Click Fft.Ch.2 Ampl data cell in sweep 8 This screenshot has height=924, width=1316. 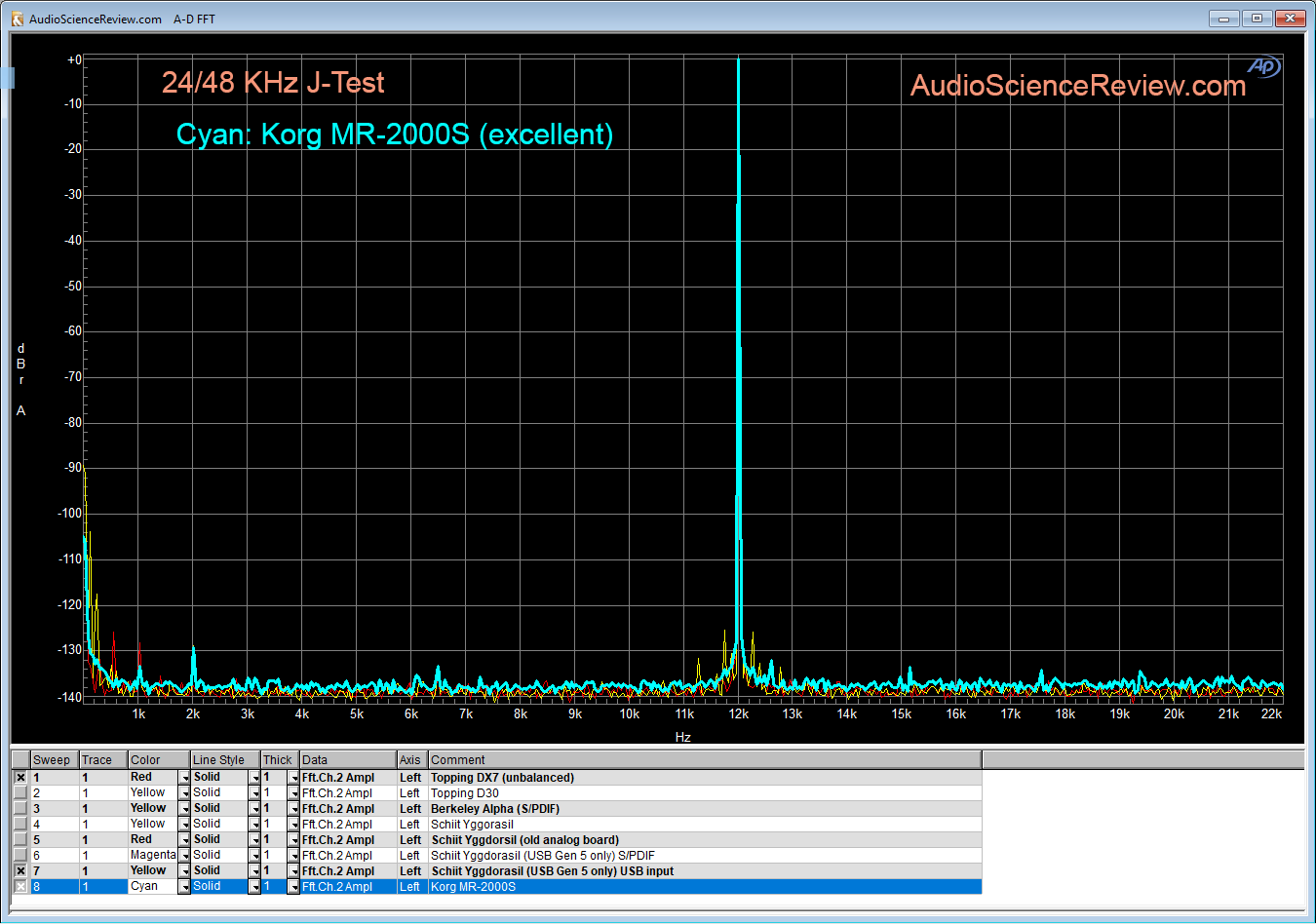click(x=348, y=887)
